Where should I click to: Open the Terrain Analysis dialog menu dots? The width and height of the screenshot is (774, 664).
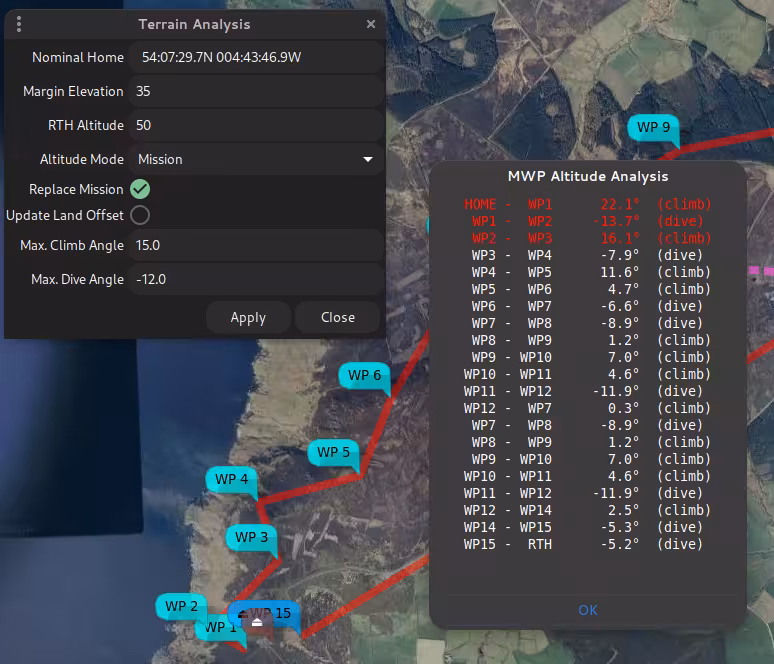tap(19, 24)
